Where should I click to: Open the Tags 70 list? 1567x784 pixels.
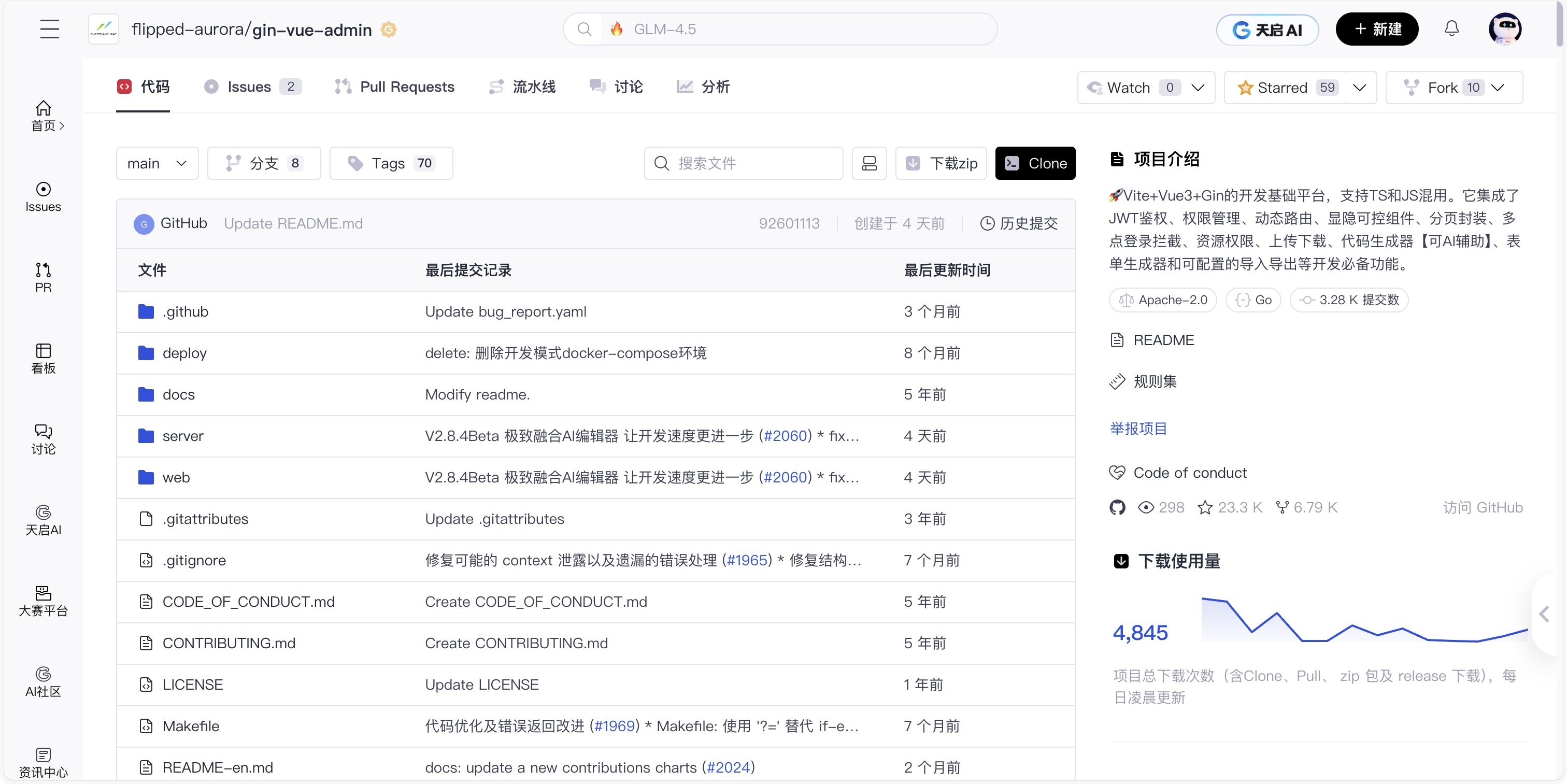point(391,163)
